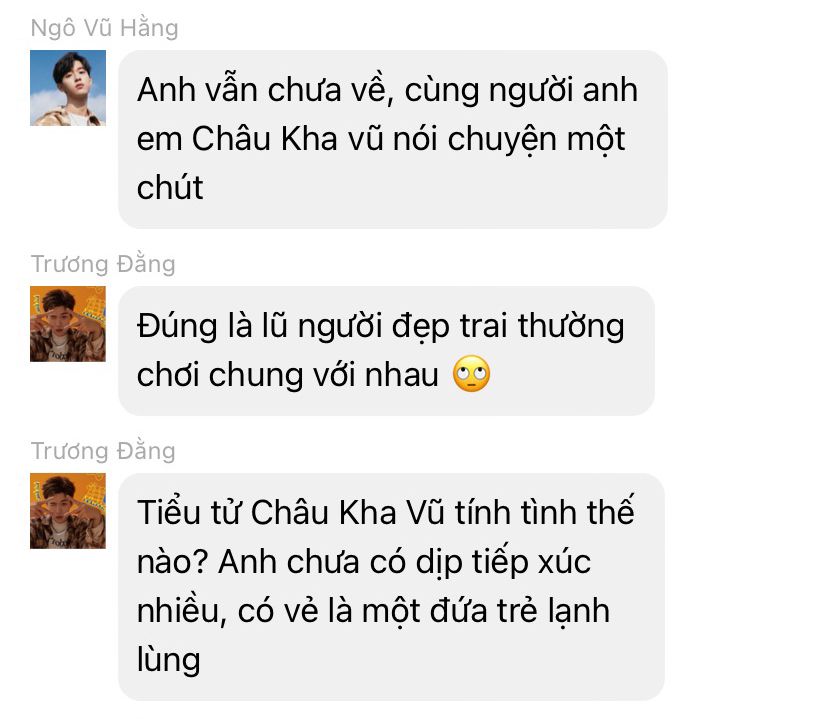Tap Trương Đằng's avatar beside 'Tiểu tử' message
Viewport: 828px width, 719px height.
[68, 510]
